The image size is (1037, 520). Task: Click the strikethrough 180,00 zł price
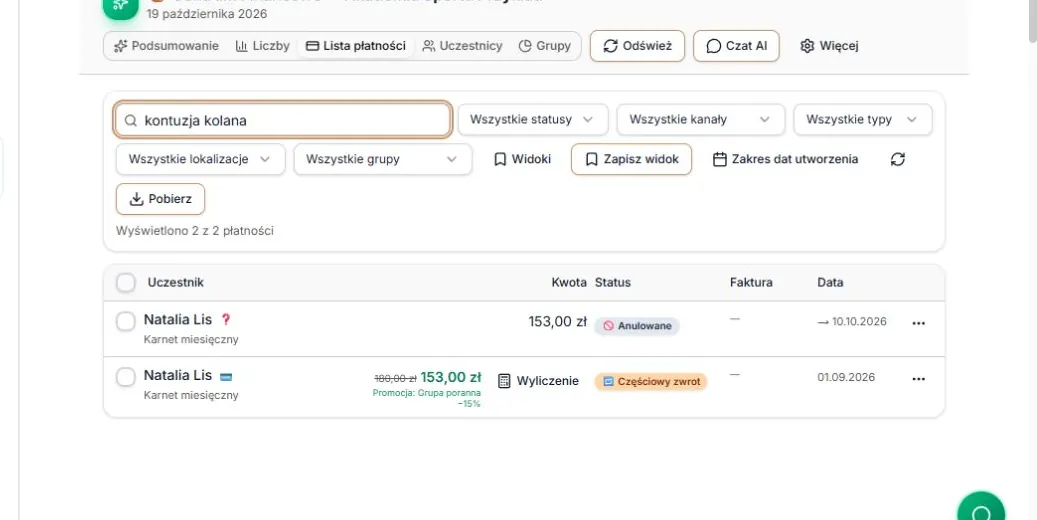coord(395,378)
